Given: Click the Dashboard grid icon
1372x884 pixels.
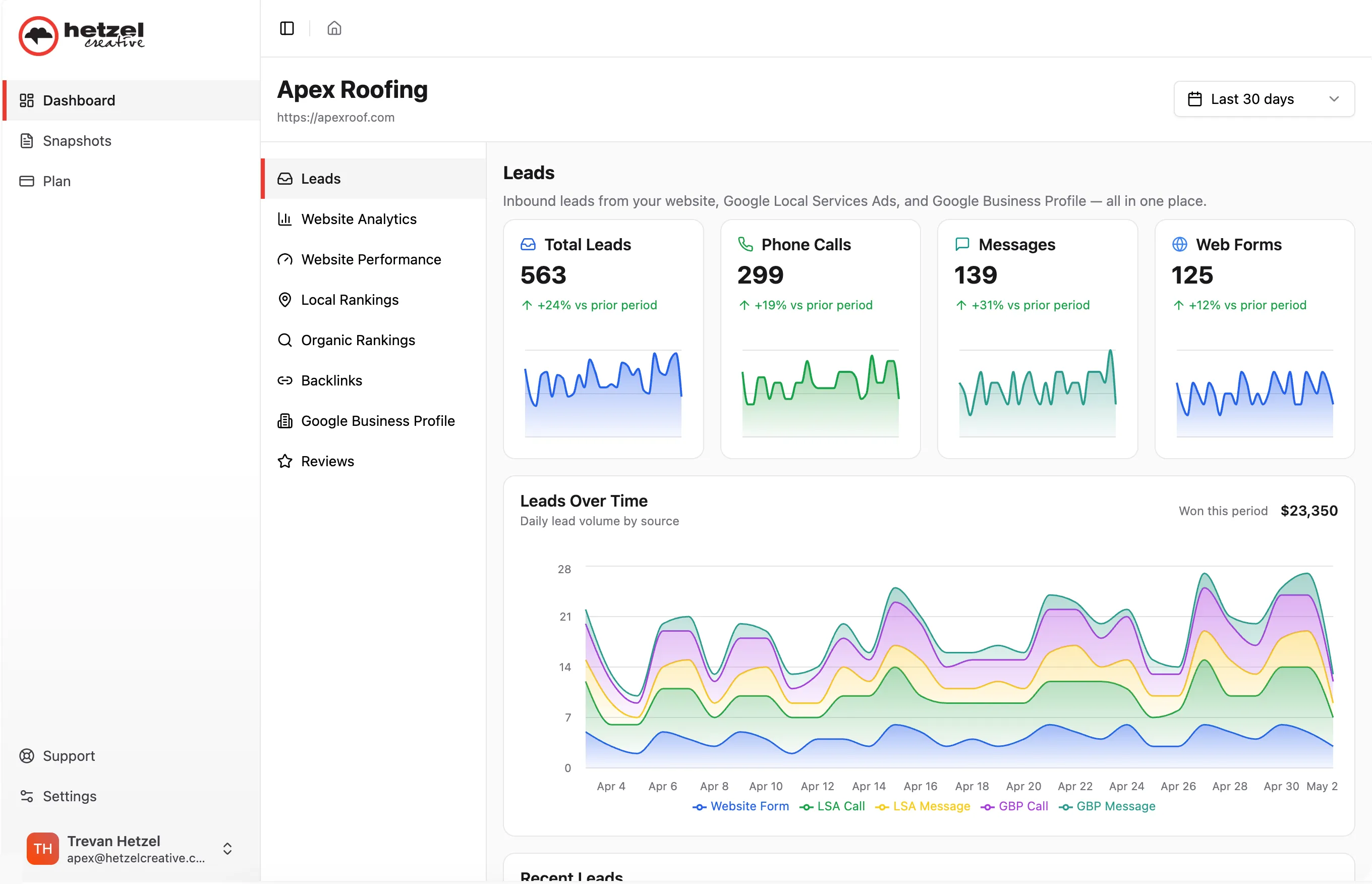Looking at the screenshot, I should [x=26, y=100].
